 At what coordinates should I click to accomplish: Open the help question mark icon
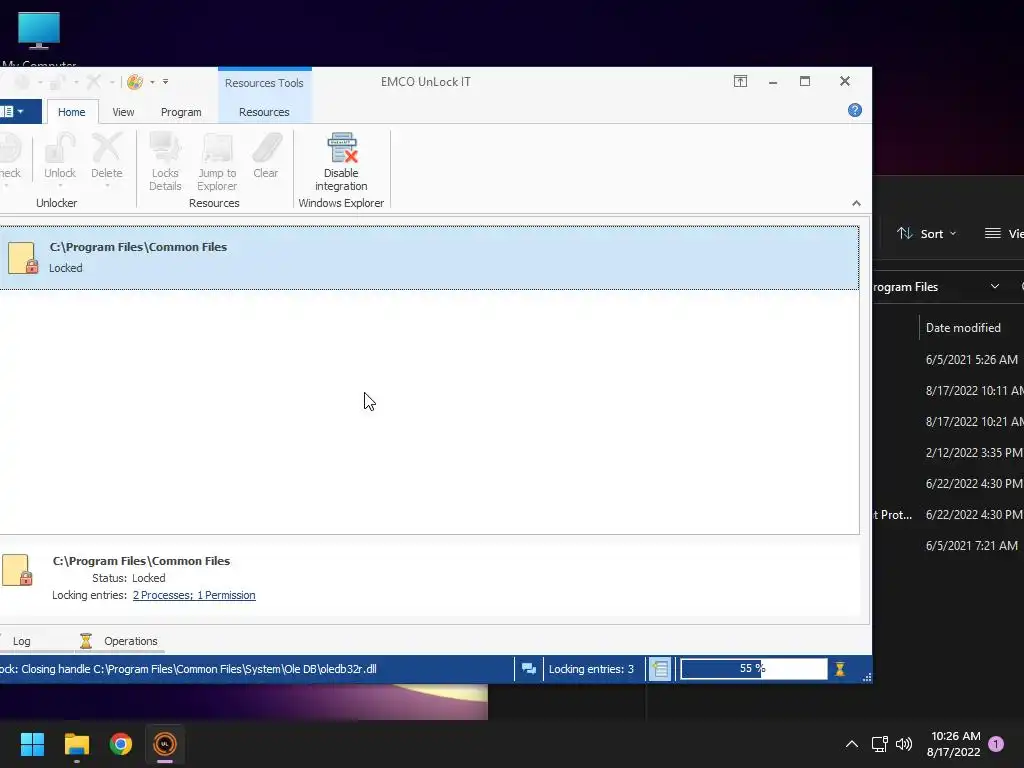pos(854,110)
